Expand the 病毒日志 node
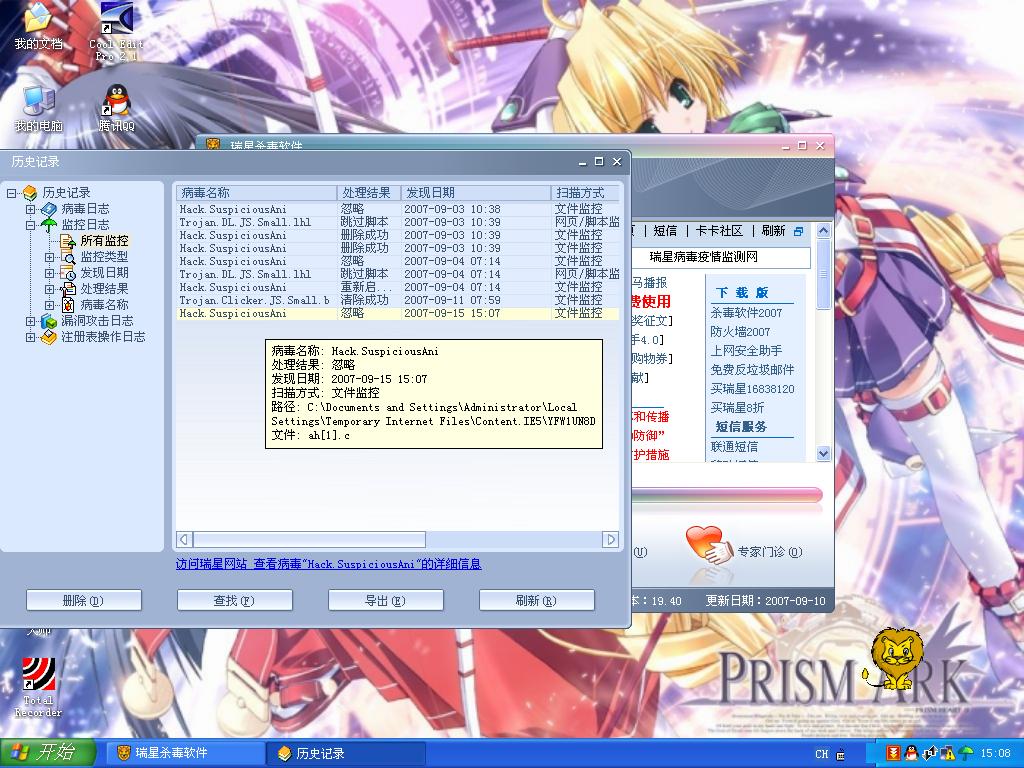Viewport: 1024px width, 768px height. [x=31, y=209]
